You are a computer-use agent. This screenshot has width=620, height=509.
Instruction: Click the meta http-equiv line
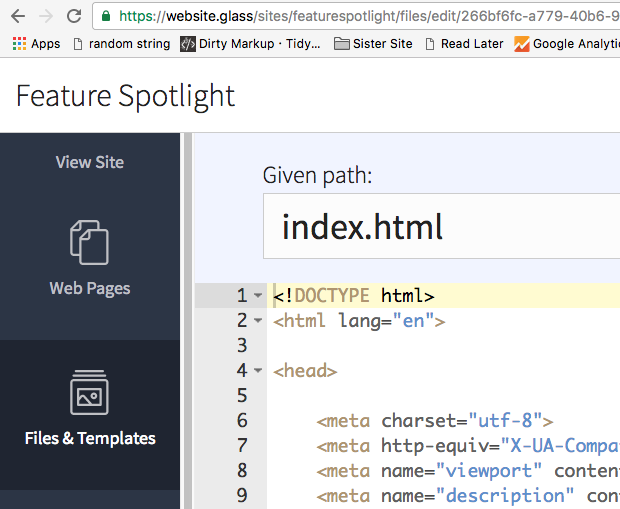click(468, 446)
